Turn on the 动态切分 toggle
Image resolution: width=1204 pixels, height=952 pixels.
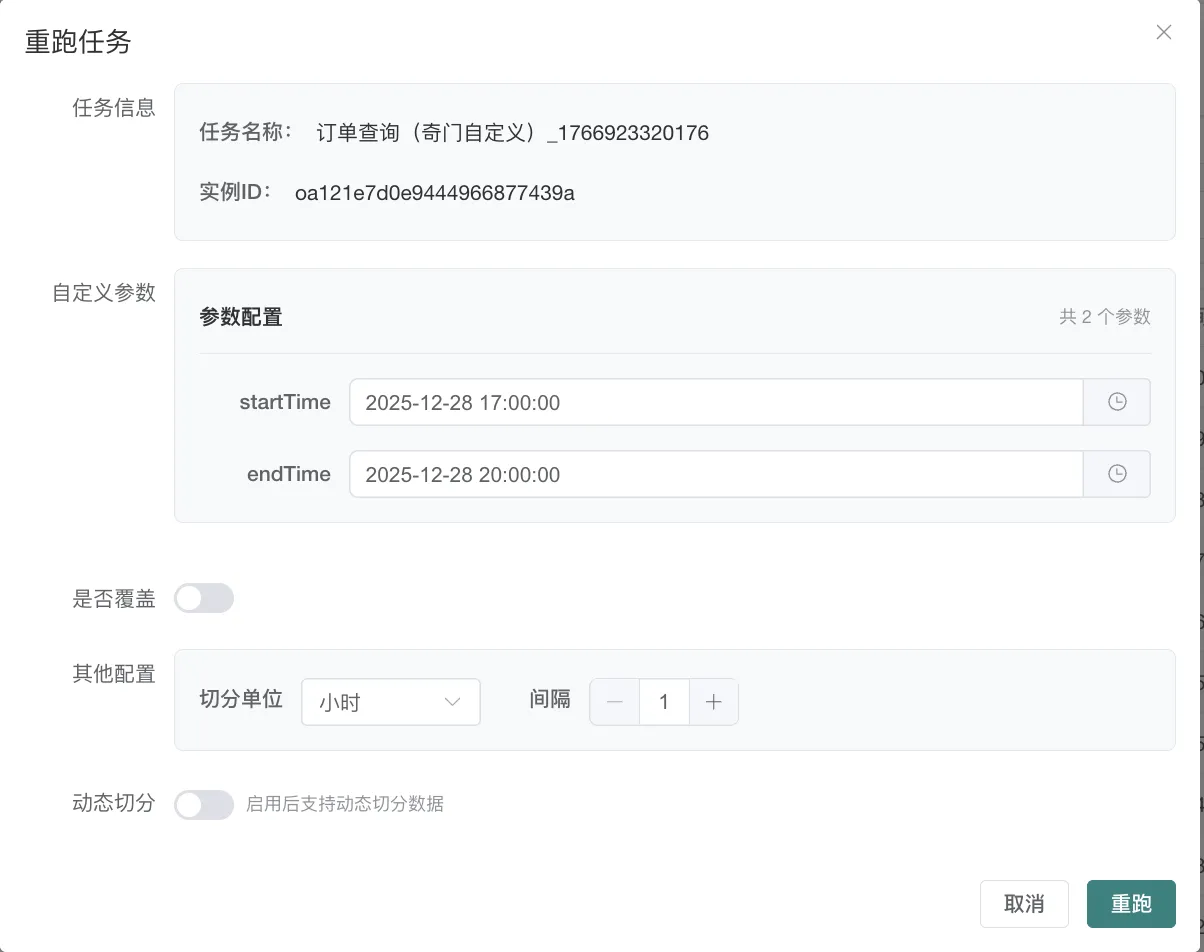204,804
